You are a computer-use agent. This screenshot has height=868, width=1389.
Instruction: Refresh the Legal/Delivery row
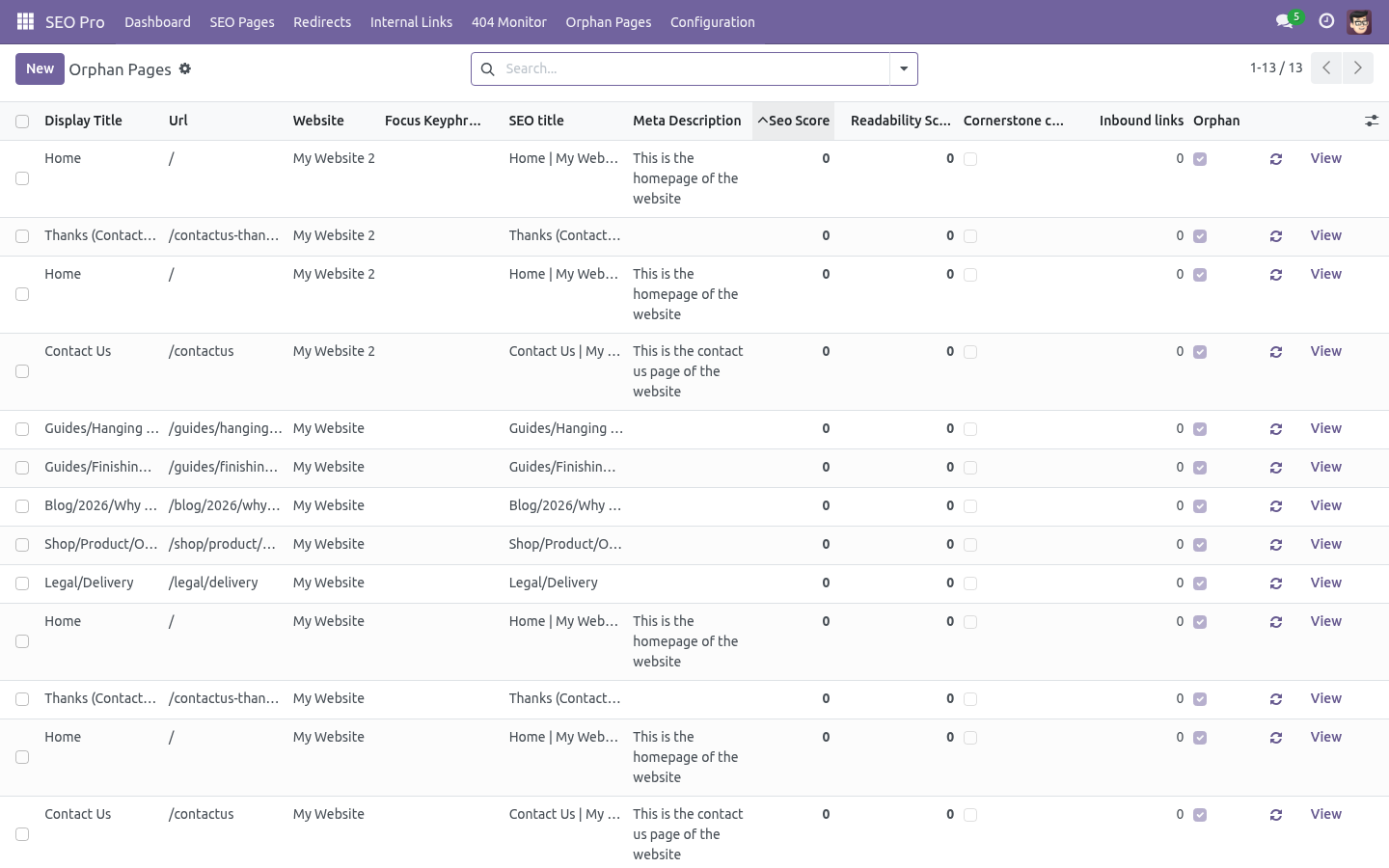point(1276,583)
